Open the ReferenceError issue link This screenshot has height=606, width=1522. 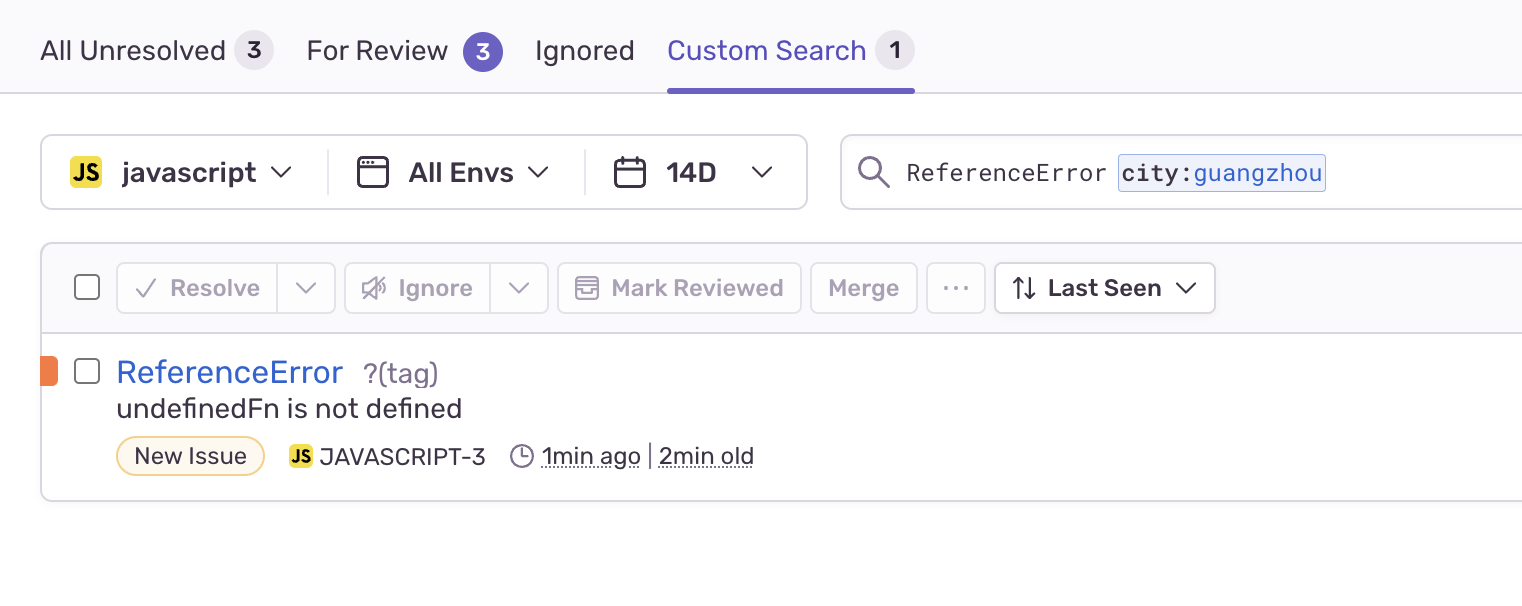click(230, 372)
